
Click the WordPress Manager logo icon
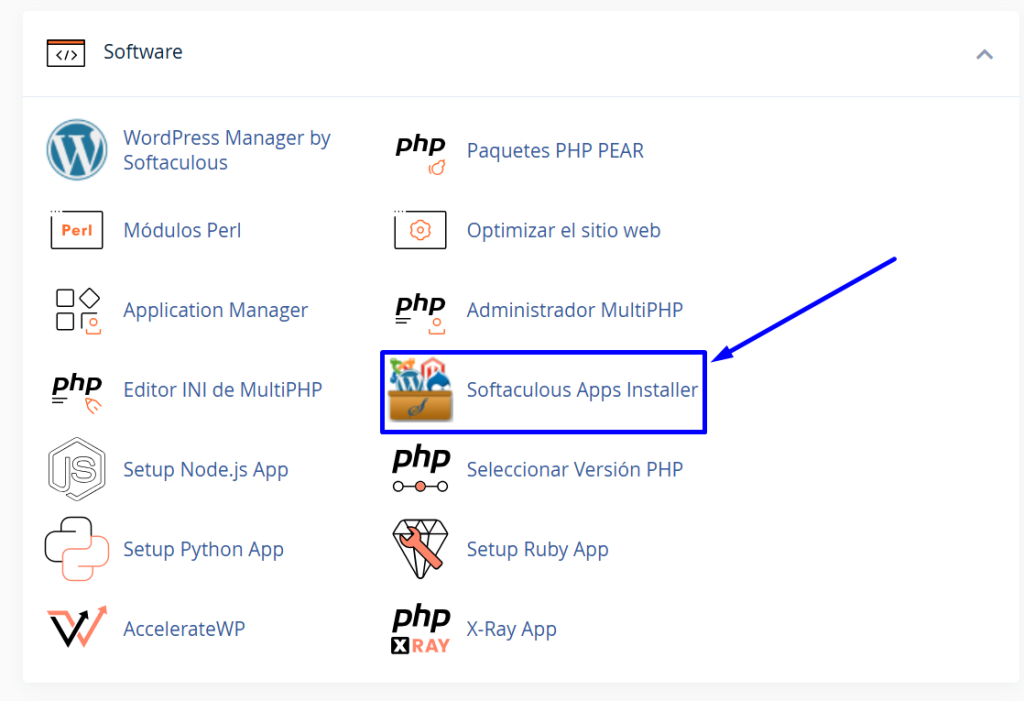[x=76, y=150]
